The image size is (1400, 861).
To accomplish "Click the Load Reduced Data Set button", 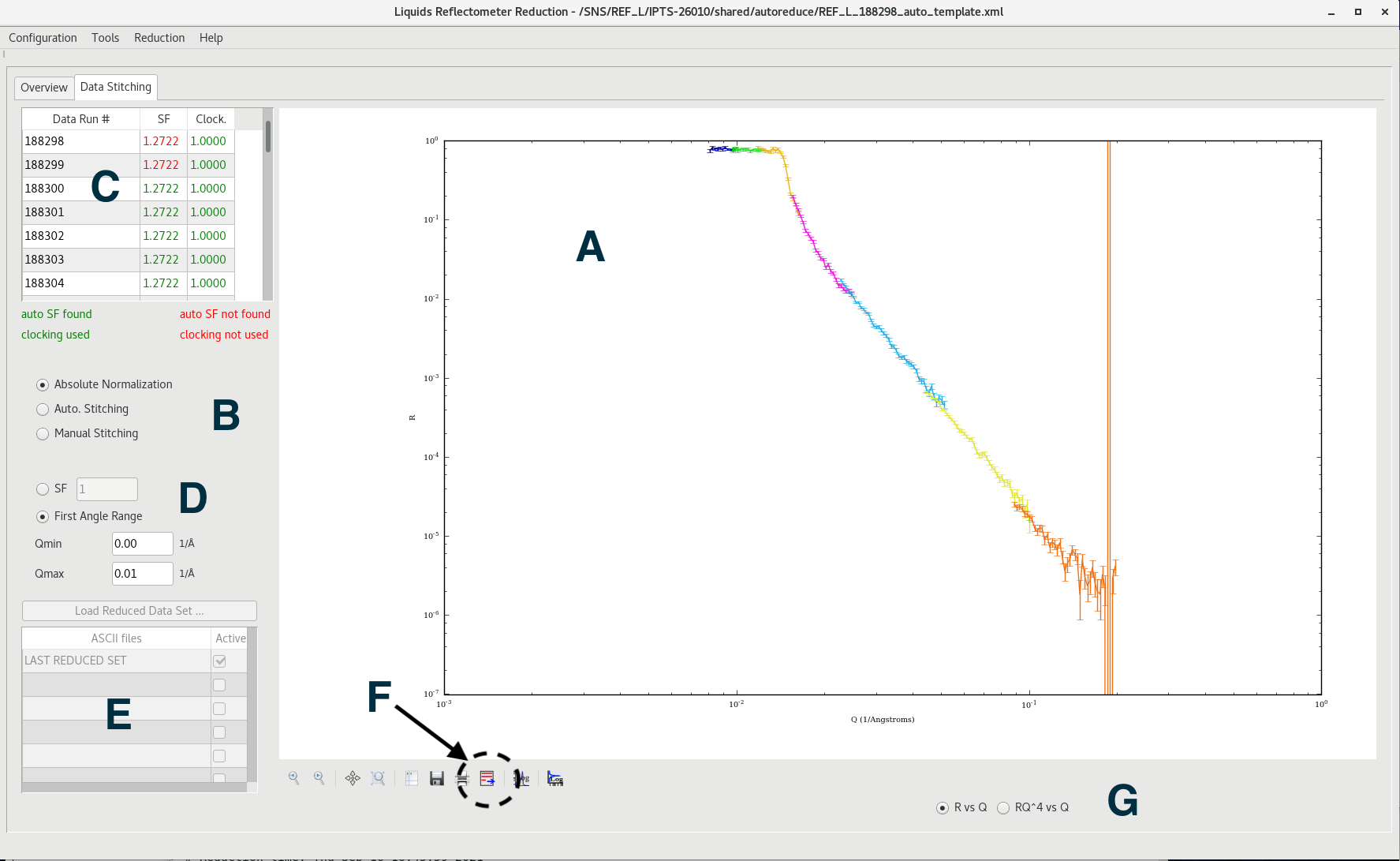I will pyautogui.click(x=140, y=611).
